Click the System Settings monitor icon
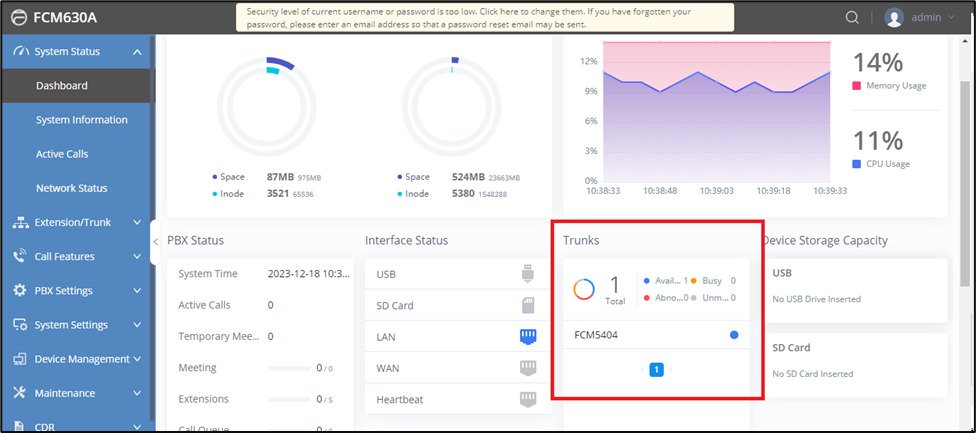Image resolution: width=976 pixels, height=433 pixels. (x=21, y=325)
